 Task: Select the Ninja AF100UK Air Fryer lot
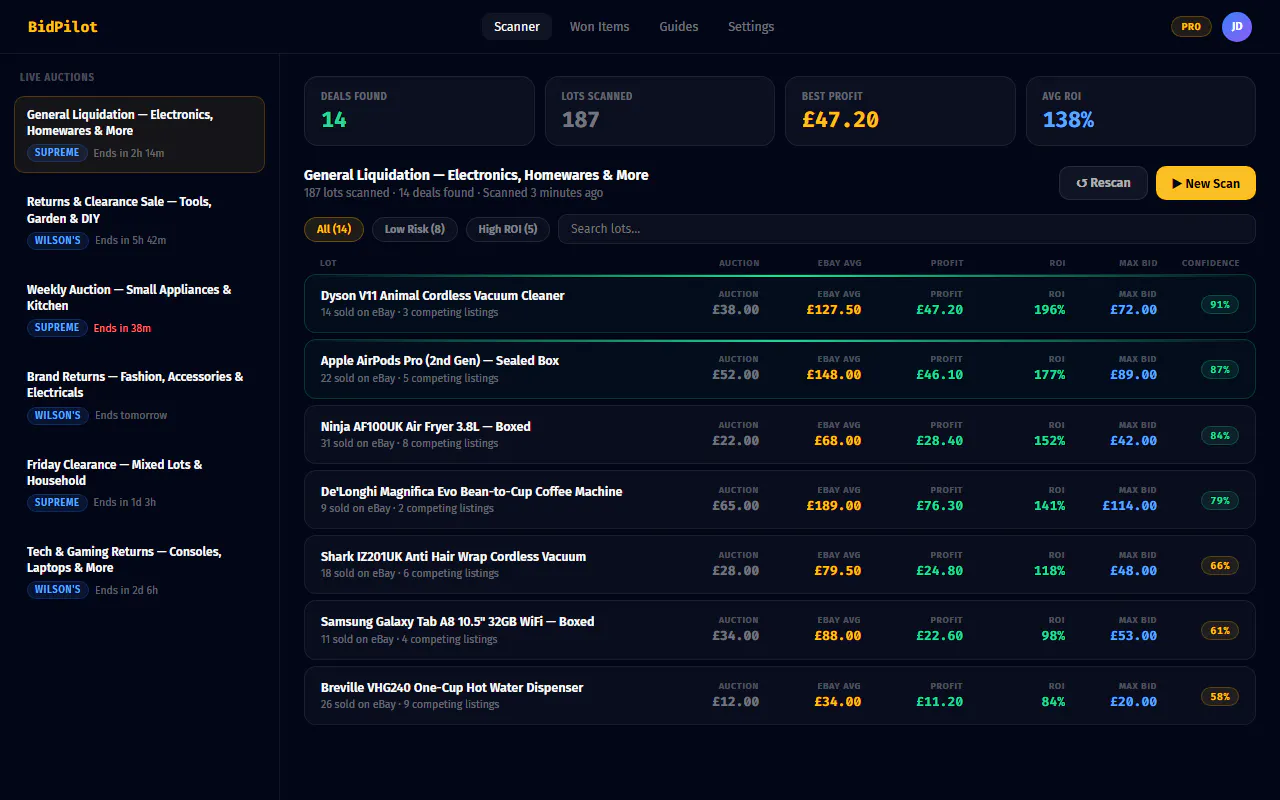[780, 434]
